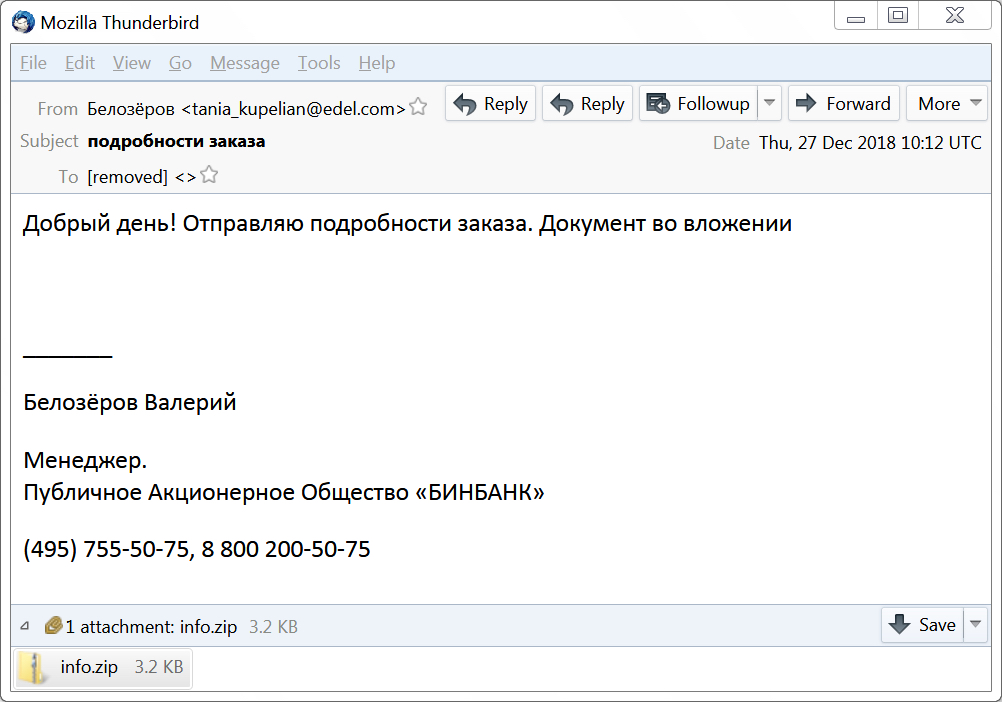This screenshot has height=702, width=1002.
Task: Open the Message menu
Action: pyautogui.click(x=245, y=63)
